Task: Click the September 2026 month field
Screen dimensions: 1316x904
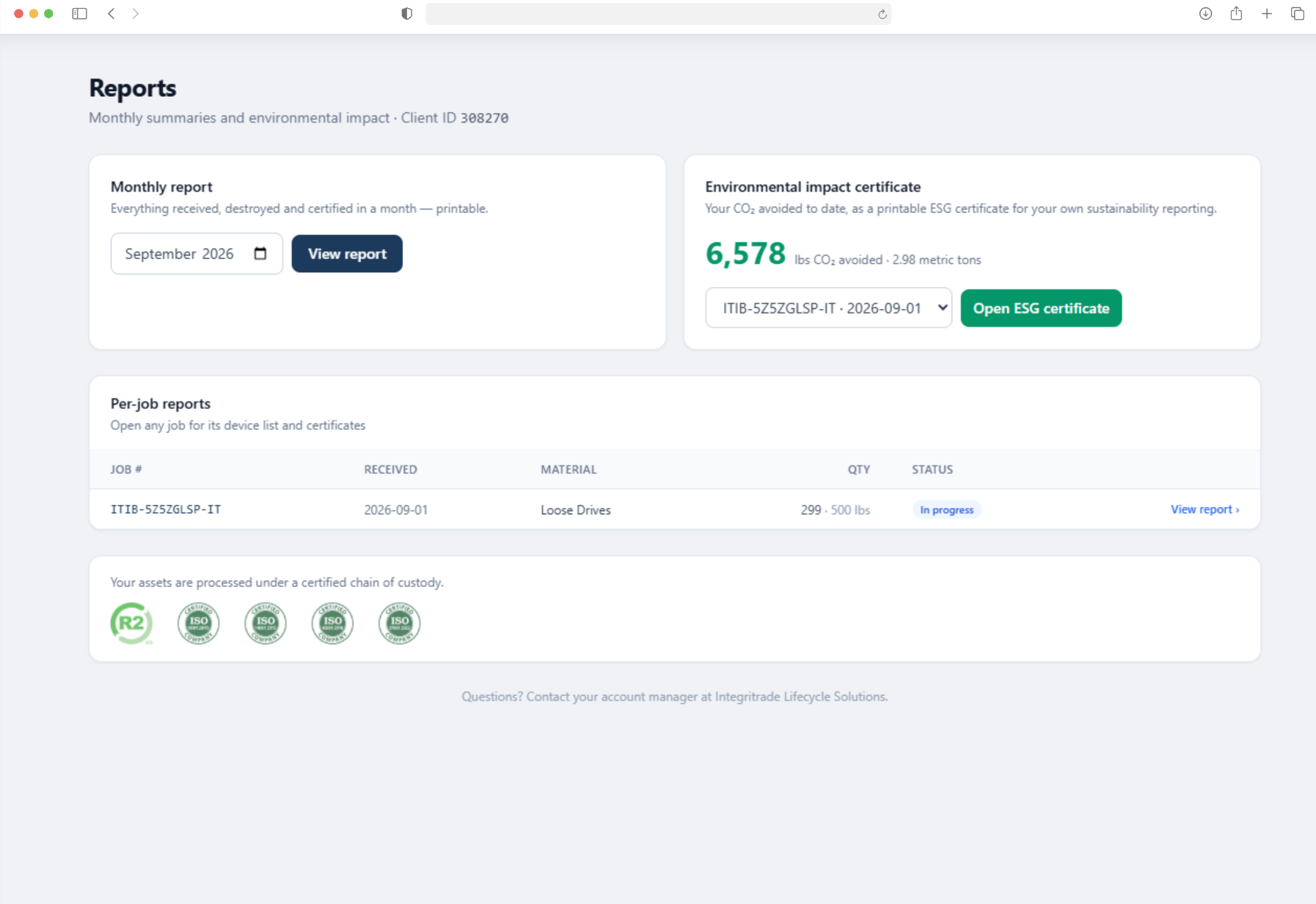Action: click(x=197, y=254)
